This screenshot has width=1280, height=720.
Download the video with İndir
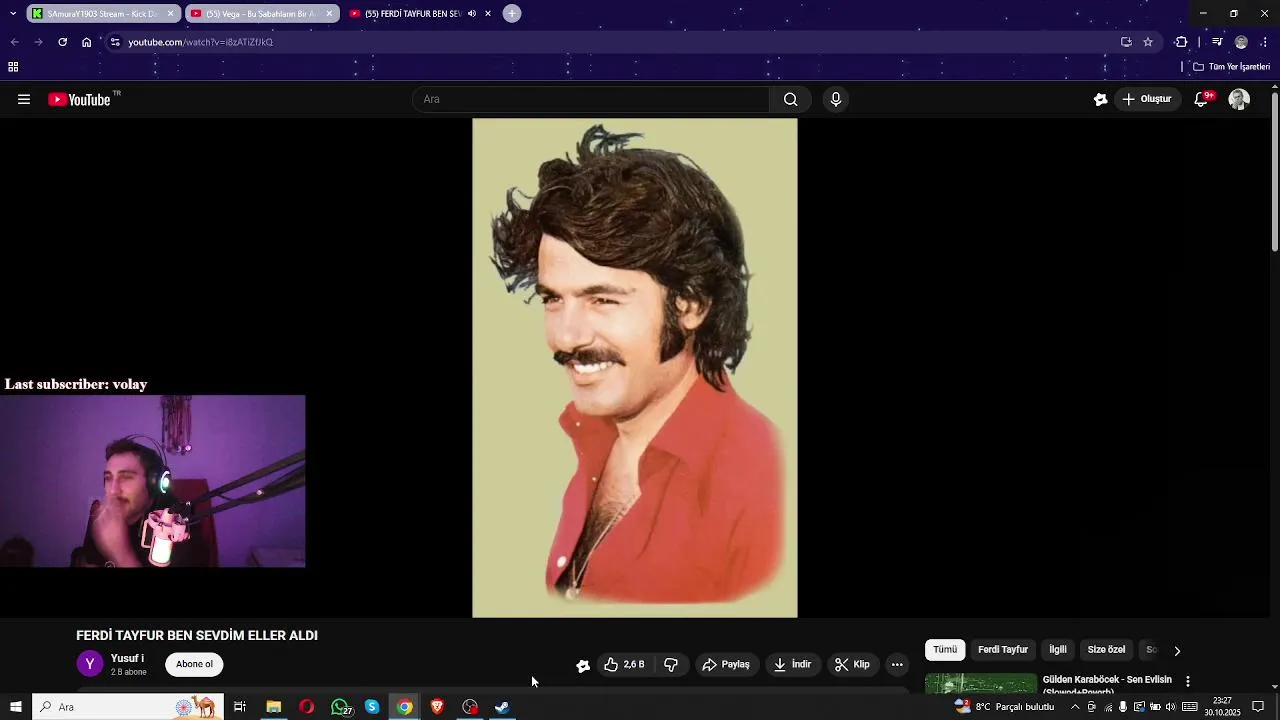click(793, 665)
